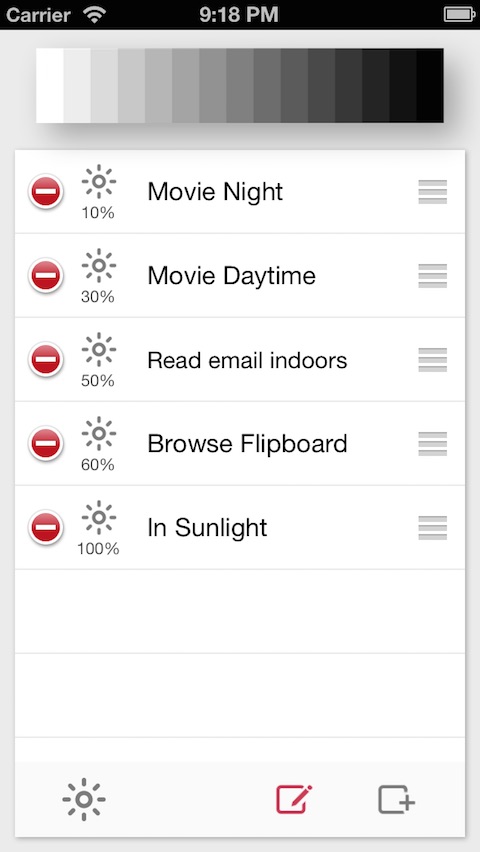Viewport: 480px width, 852px height.
Task: Tap the reorder grip on Read email indoors
Action: click(433, 360)
